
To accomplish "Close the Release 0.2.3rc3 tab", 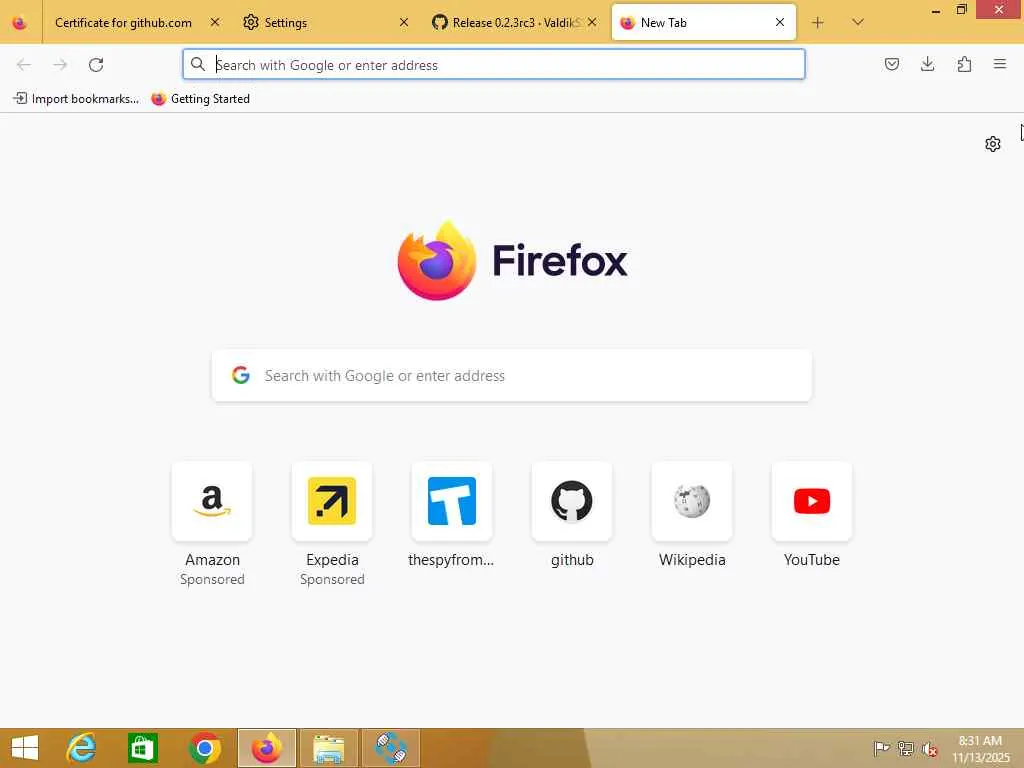I will 592,22.
